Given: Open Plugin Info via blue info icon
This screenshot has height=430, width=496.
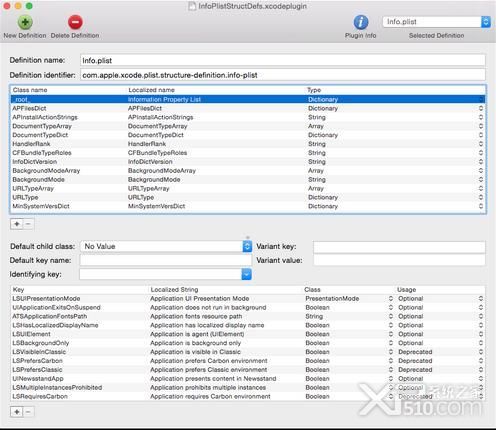Looking at the screenshot, I should pos(361,22).
